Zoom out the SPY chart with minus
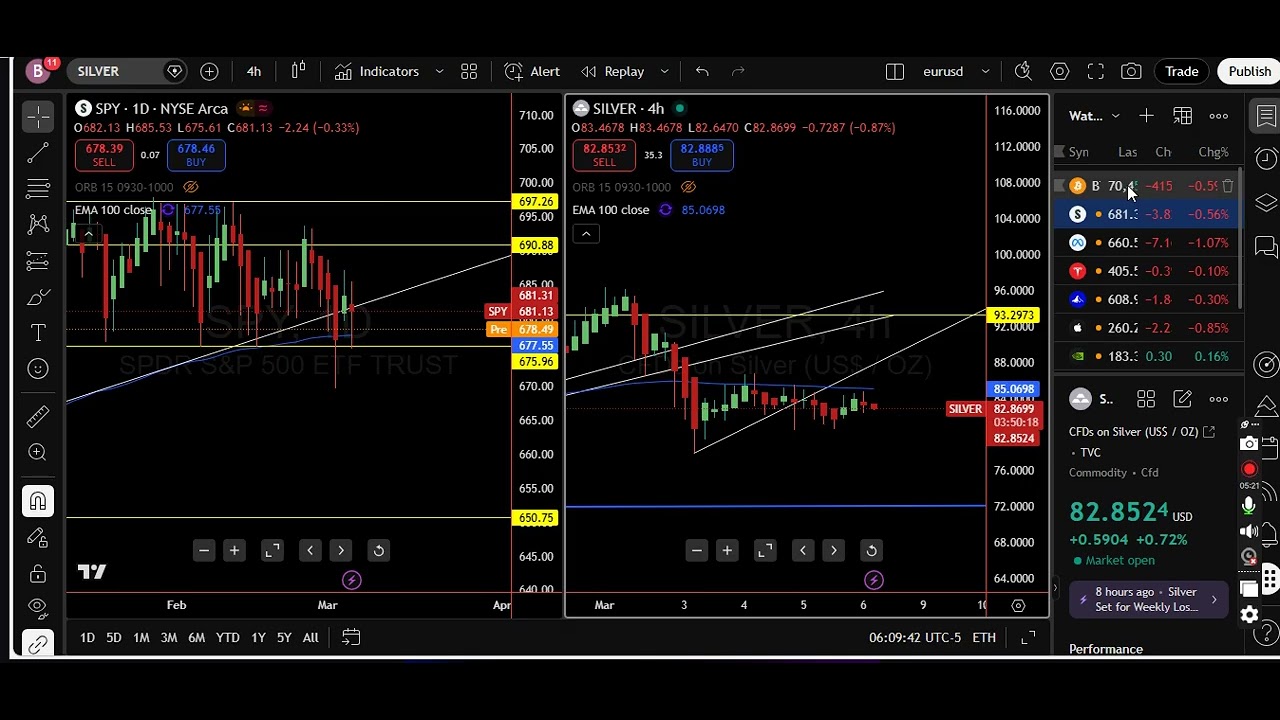This screenshot has height=720, width=1280. tap(204, 551)
